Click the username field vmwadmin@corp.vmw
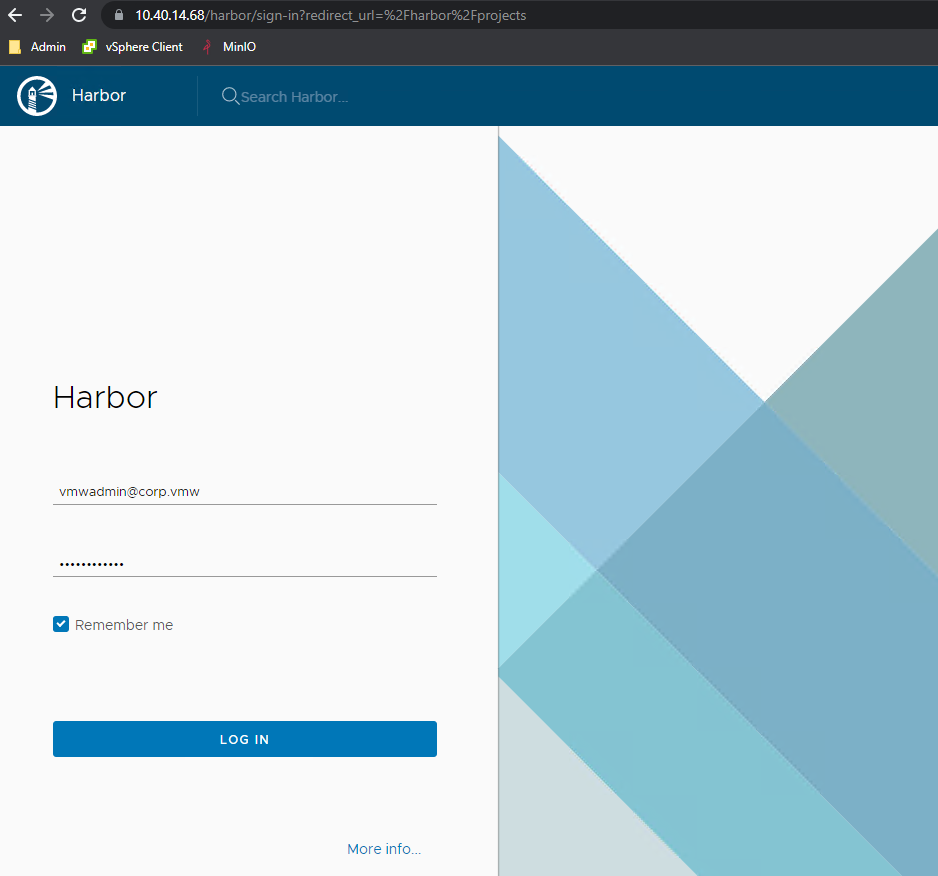Screen dimensions: 938x876 click(x=245, y=492)
